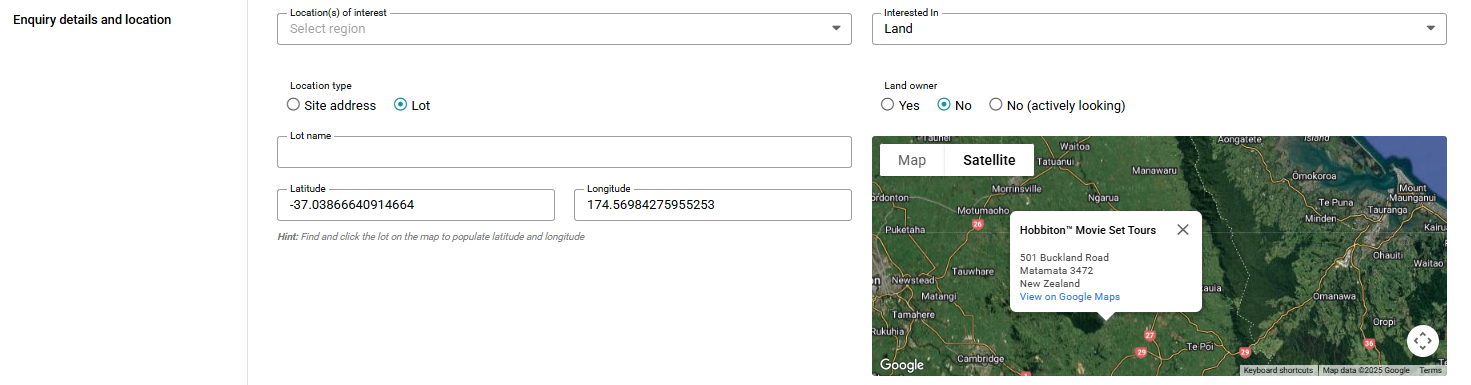Click the highway 27 shield on the map
Screen dimensions: 1471x385
[x=1150, y=335]
